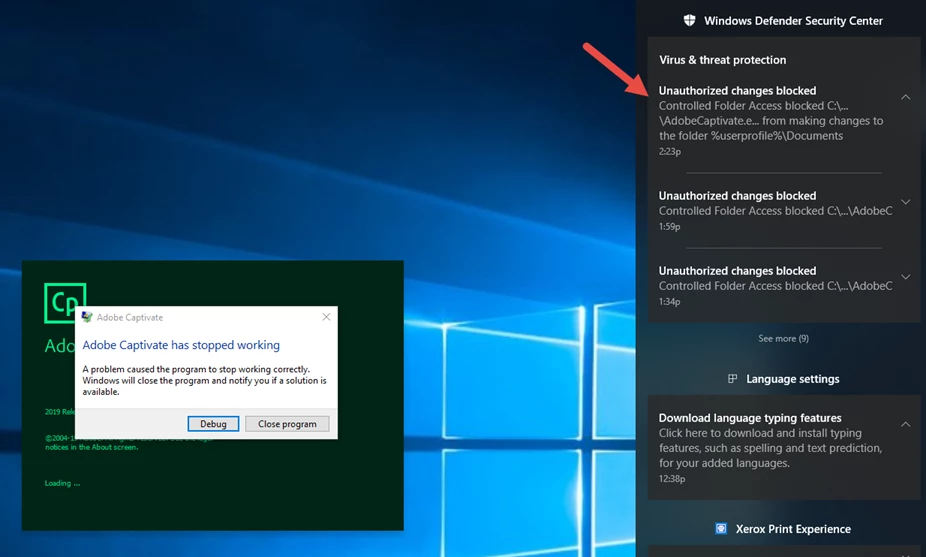Close the Adobe Captivate error dialog
Screen dimensions: 926x557
click(x=326, y=317)
